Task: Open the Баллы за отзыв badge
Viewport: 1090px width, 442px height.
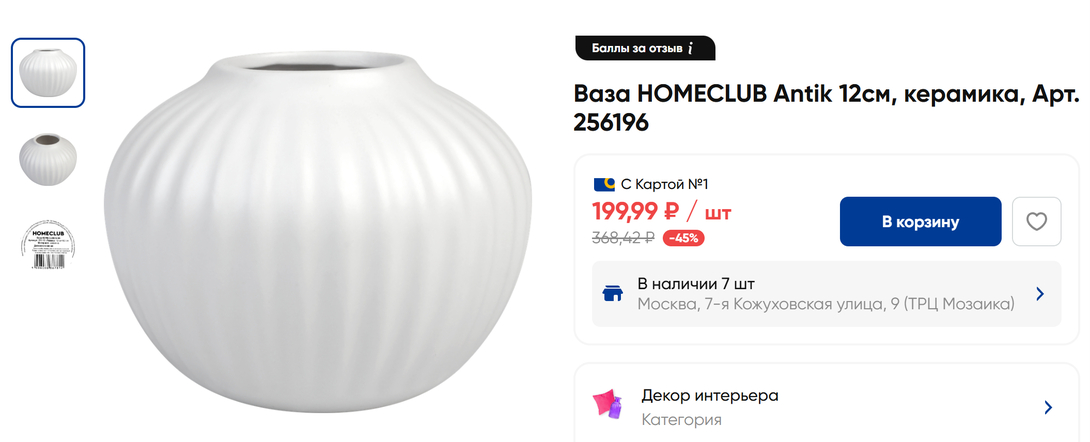Action: point(645,49)
